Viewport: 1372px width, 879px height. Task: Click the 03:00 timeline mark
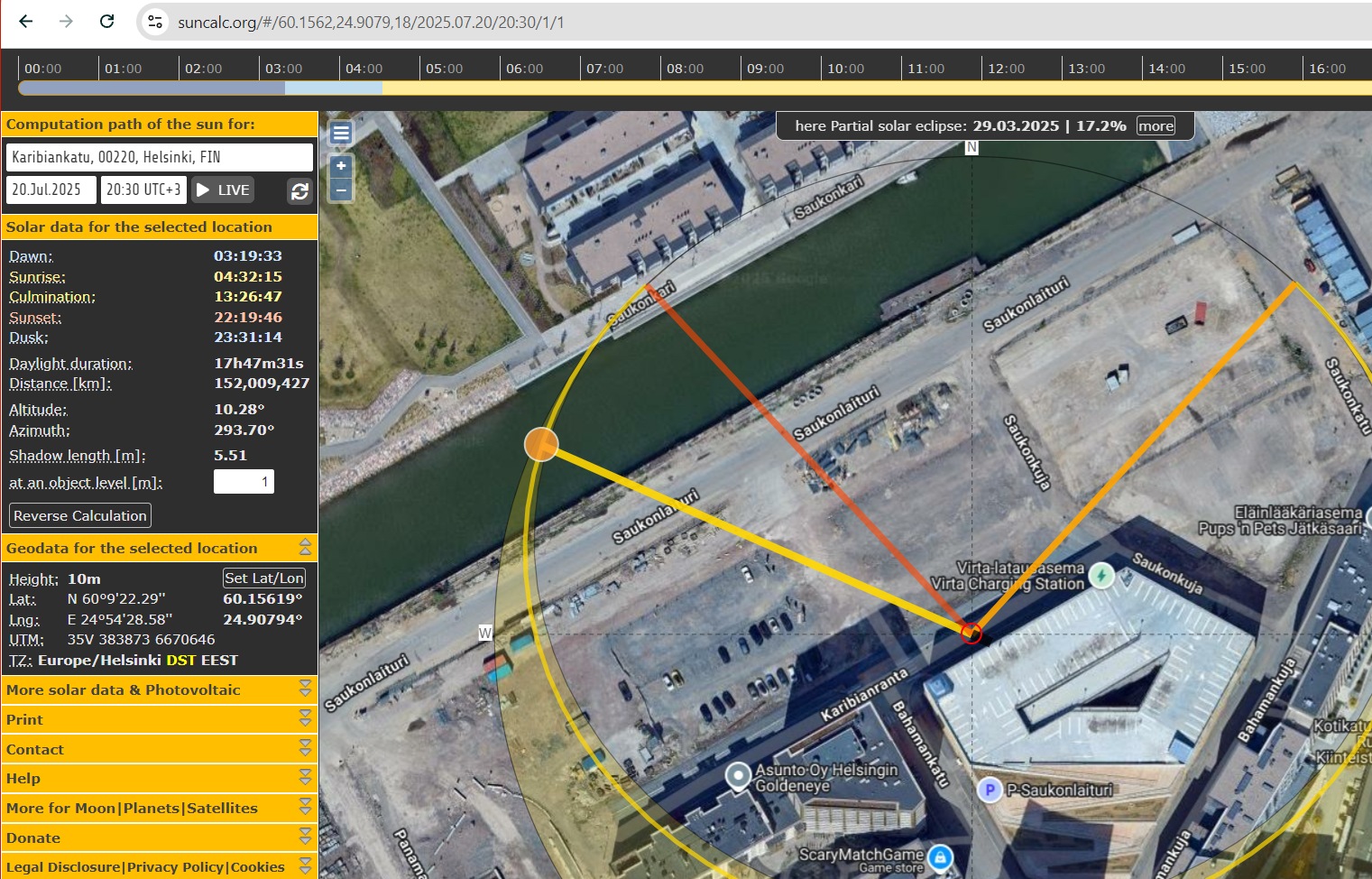283,69
